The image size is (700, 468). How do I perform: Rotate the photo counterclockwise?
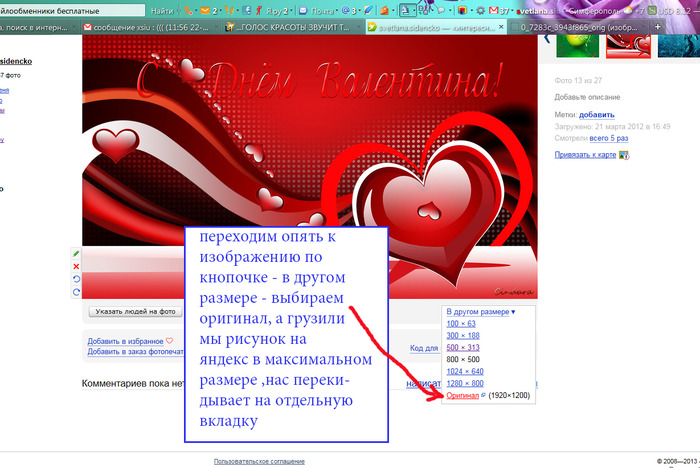pos(76,280)
